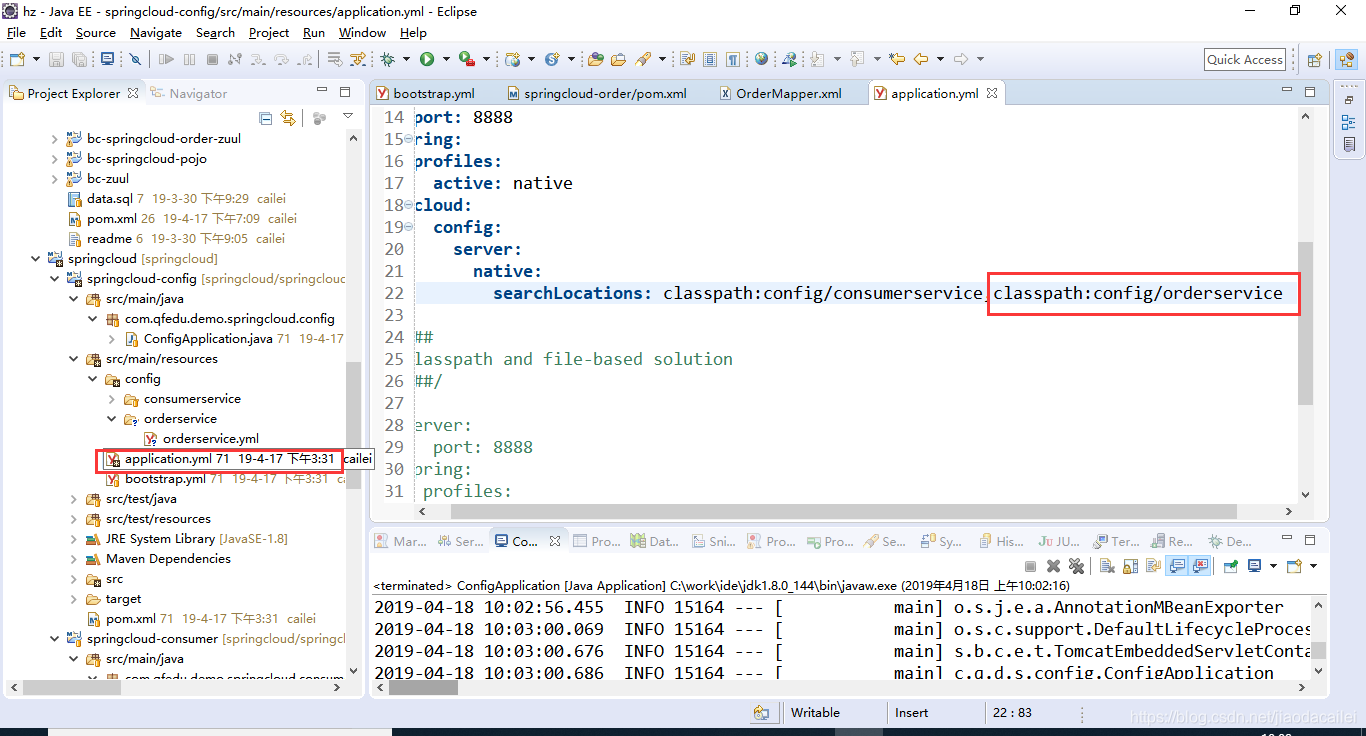Click the green Run button in toolbar
Screen dimensions: 1366x736
click(x=427, y=60)
